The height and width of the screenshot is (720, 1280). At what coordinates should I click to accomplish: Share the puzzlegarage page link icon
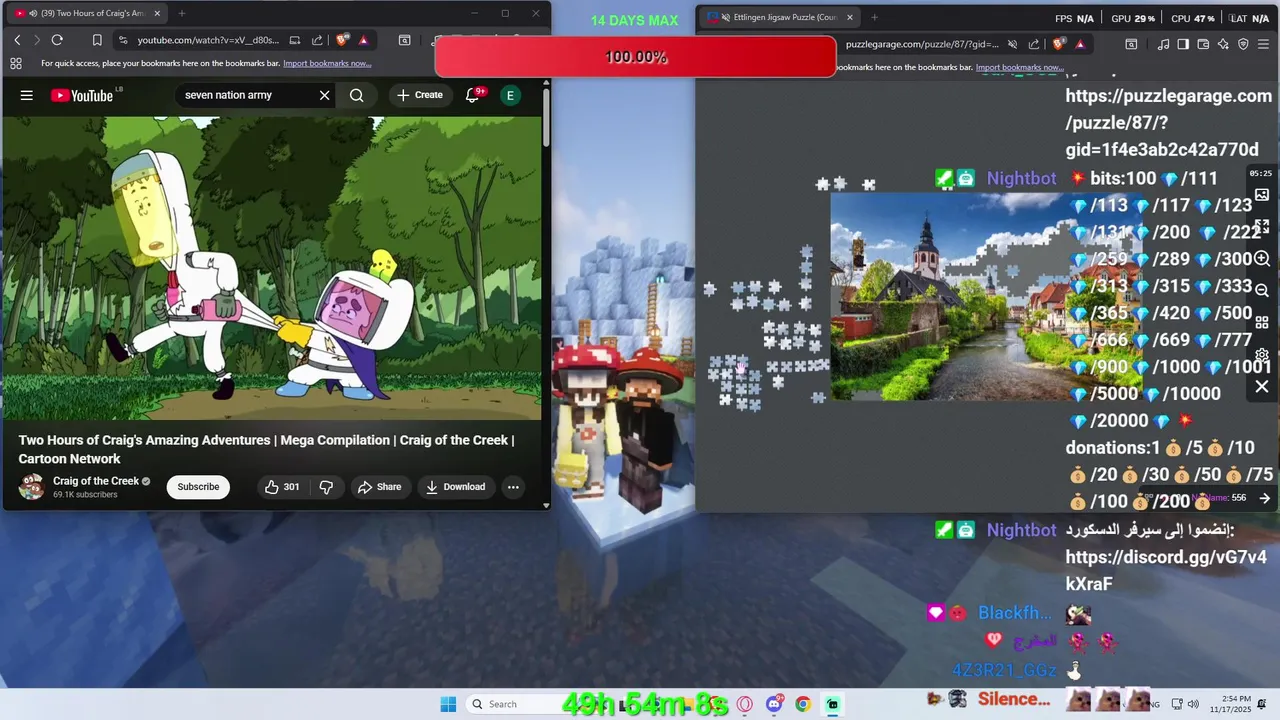pos(1033,44)
